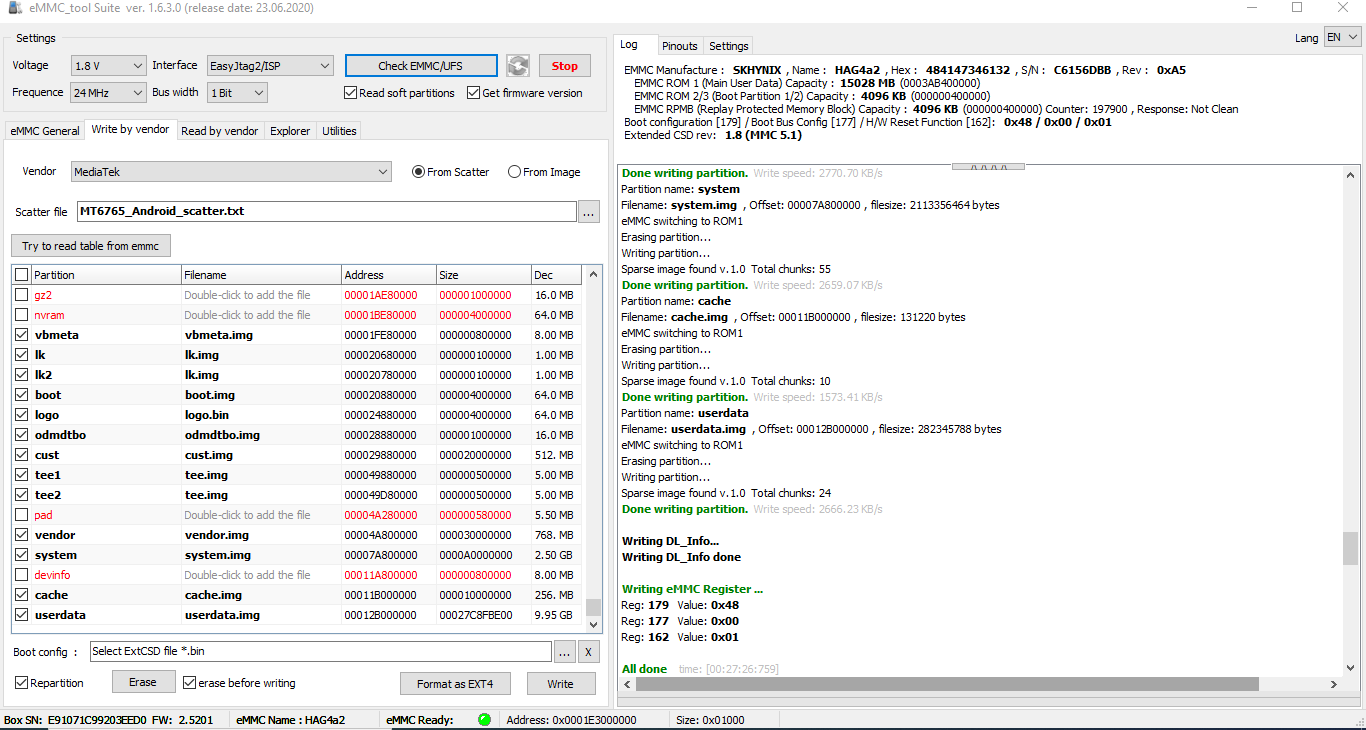Click the log's horizontal scroll right arrow
1366x730 pixels.
click(x=1334, y=684)
